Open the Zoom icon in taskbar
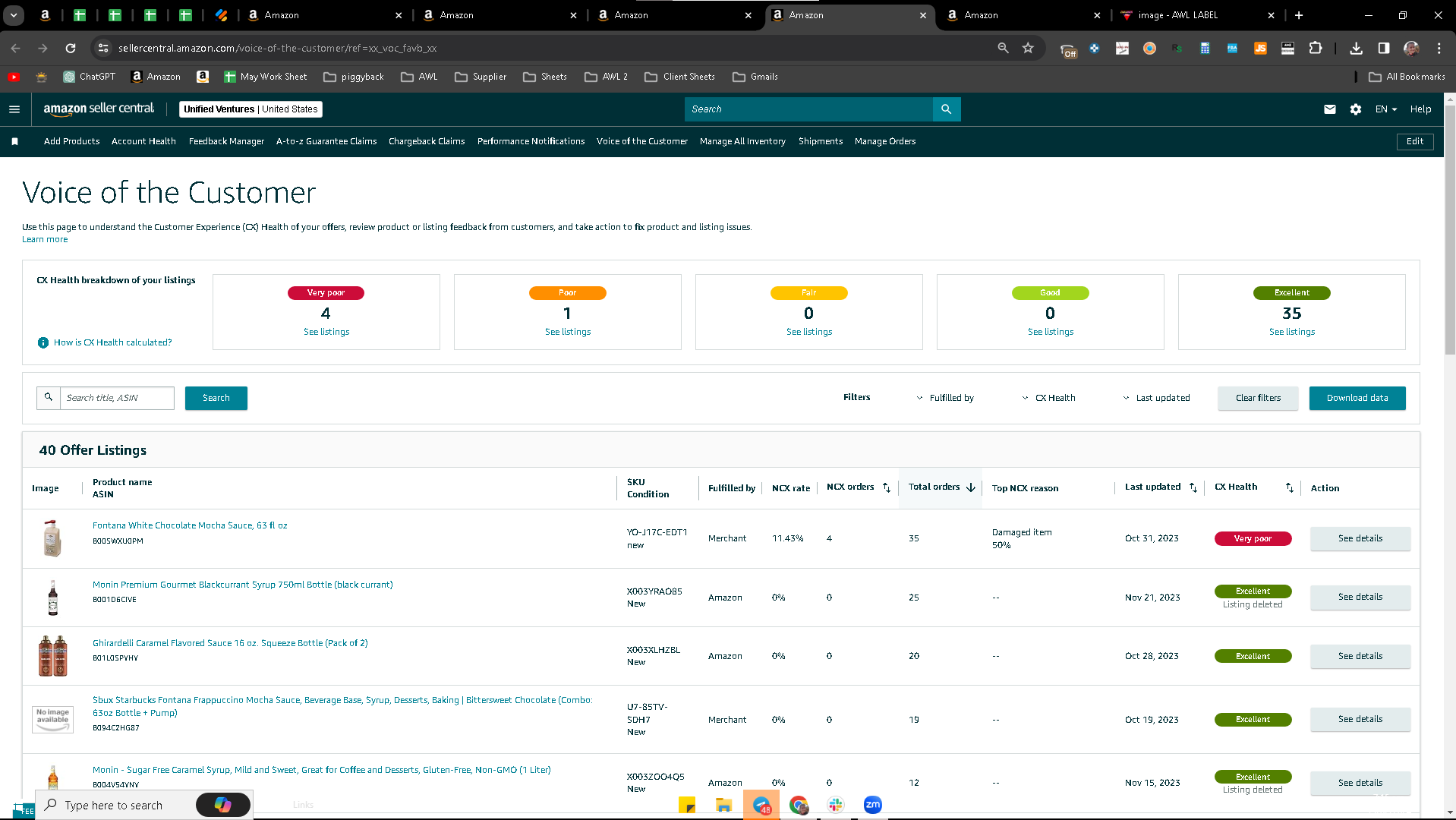 pos(873,805)
